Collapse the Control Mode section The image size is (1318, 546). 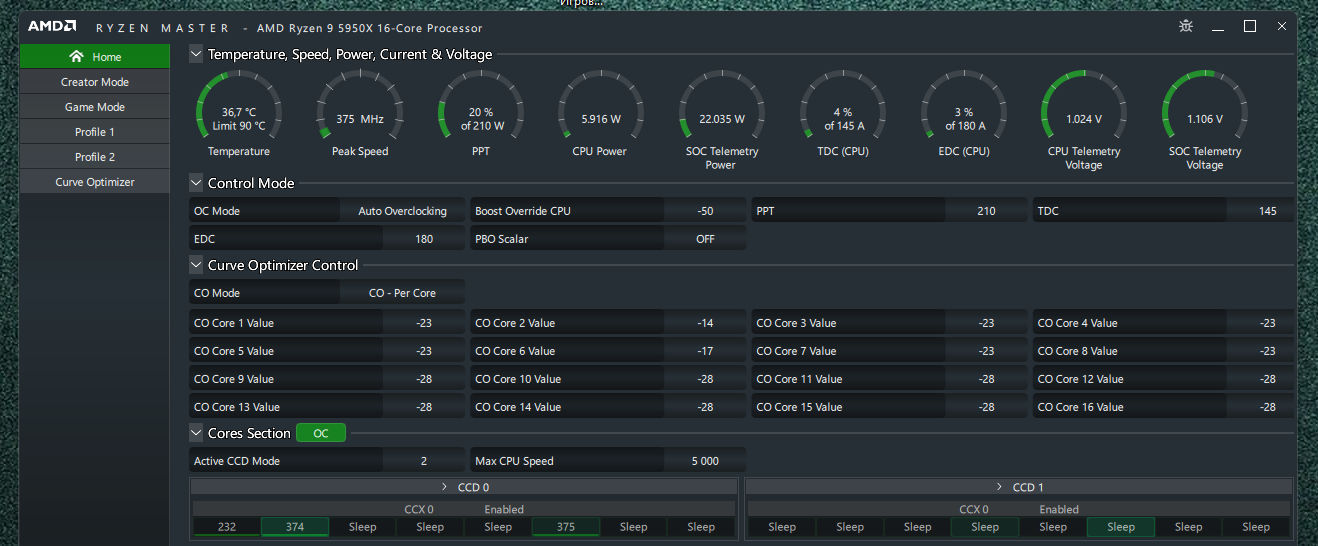[x=196, y=183]
